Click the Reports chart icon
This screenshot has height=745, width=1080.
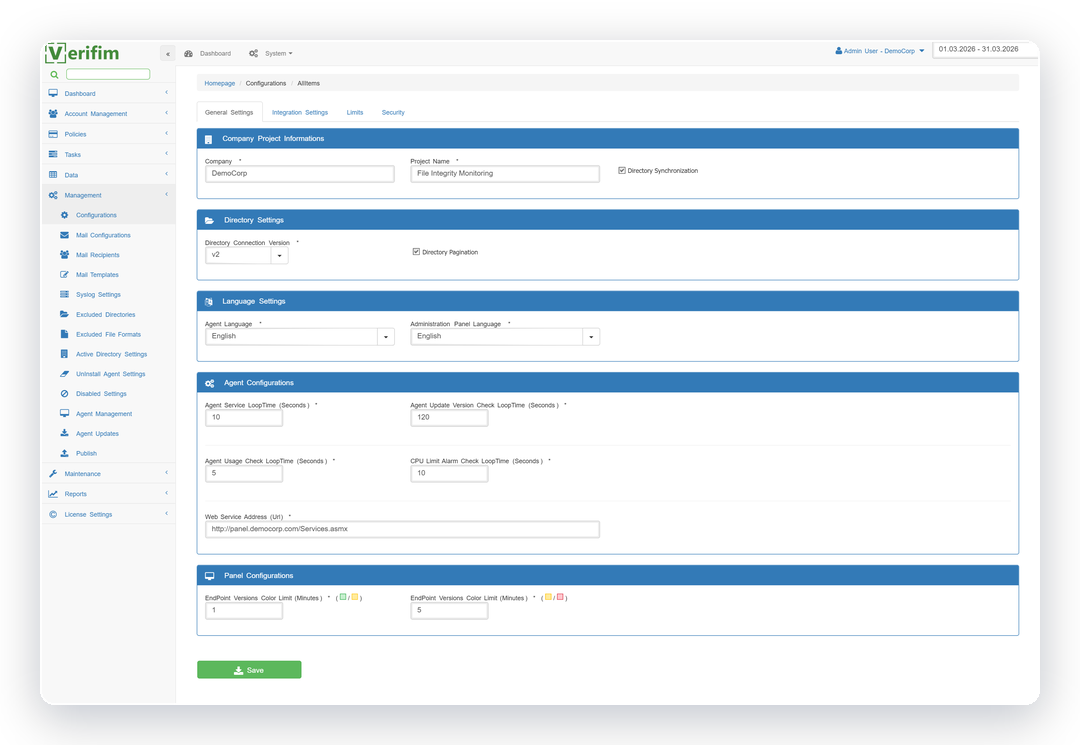click(x=53, y=494)
